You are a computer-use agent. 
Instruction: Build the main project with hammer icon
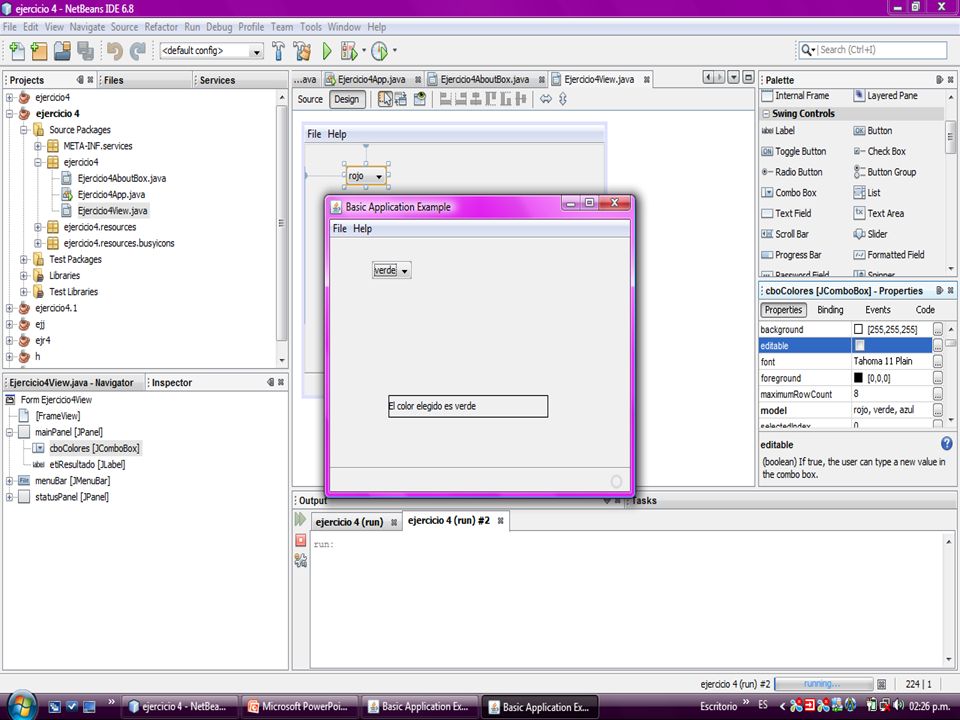pyautogui.click(x=278, y=51)
